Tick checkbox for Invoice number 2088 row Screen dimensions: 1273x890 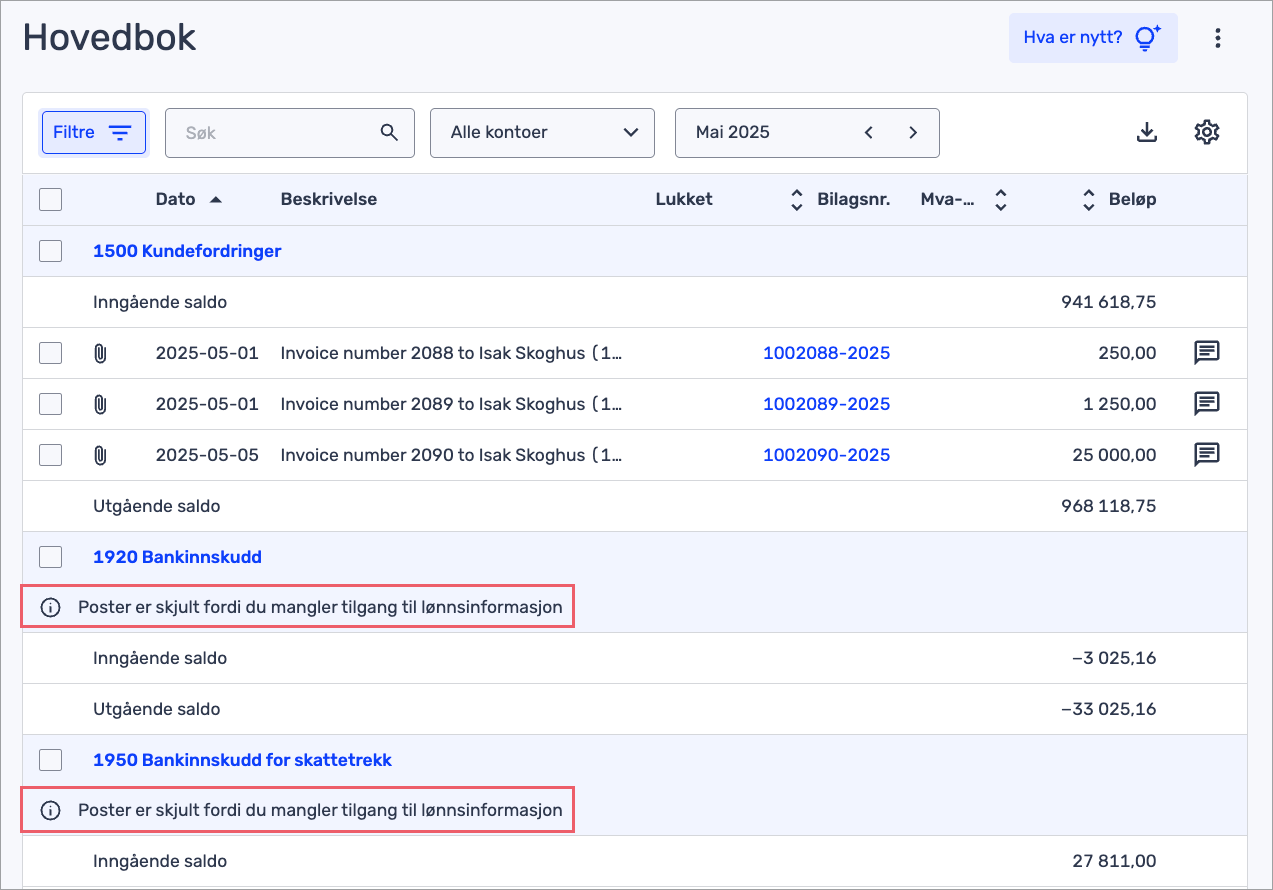(x=50, y=353)
